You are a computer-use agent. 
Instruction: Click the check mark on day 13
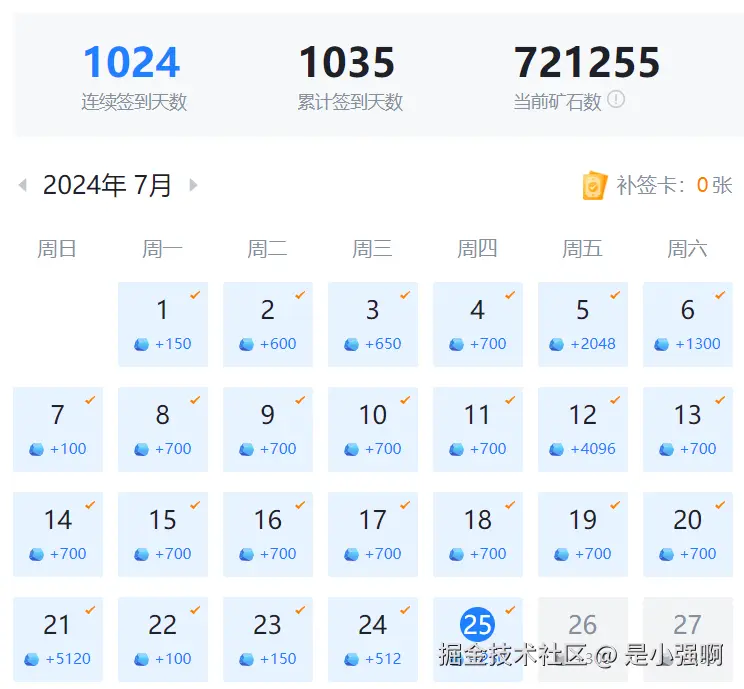pyautogui.click(x=720, y=400)
